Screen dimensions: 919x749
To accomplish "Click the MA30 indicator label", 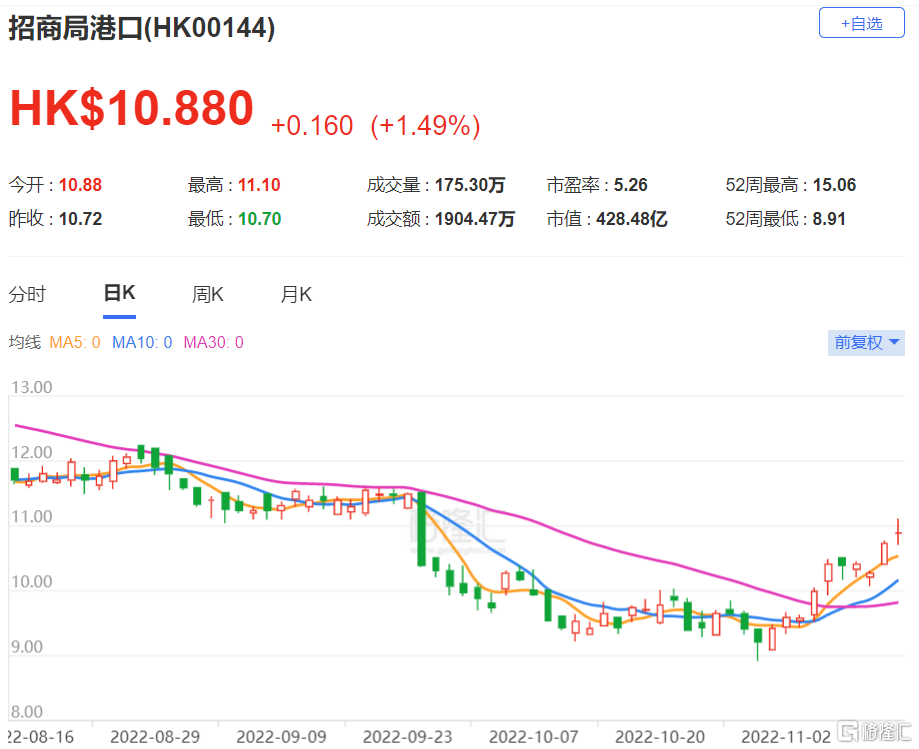I will [x=213, y=342].
